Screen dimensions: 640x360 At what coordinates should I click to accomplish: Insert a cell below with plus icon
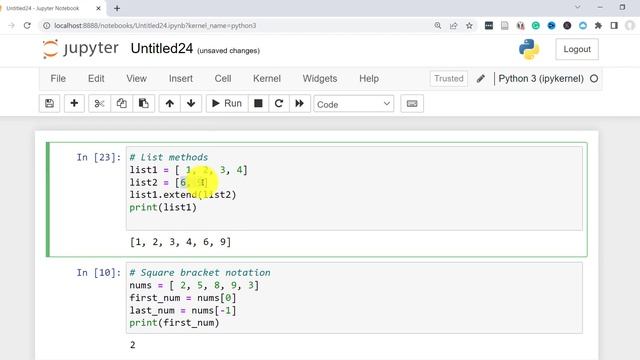(74, 104)
